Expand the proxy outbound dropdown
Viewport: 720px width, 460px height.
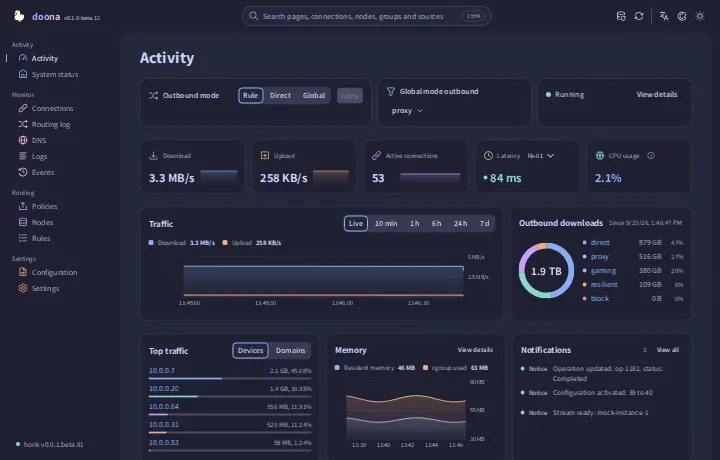(407, 111)
